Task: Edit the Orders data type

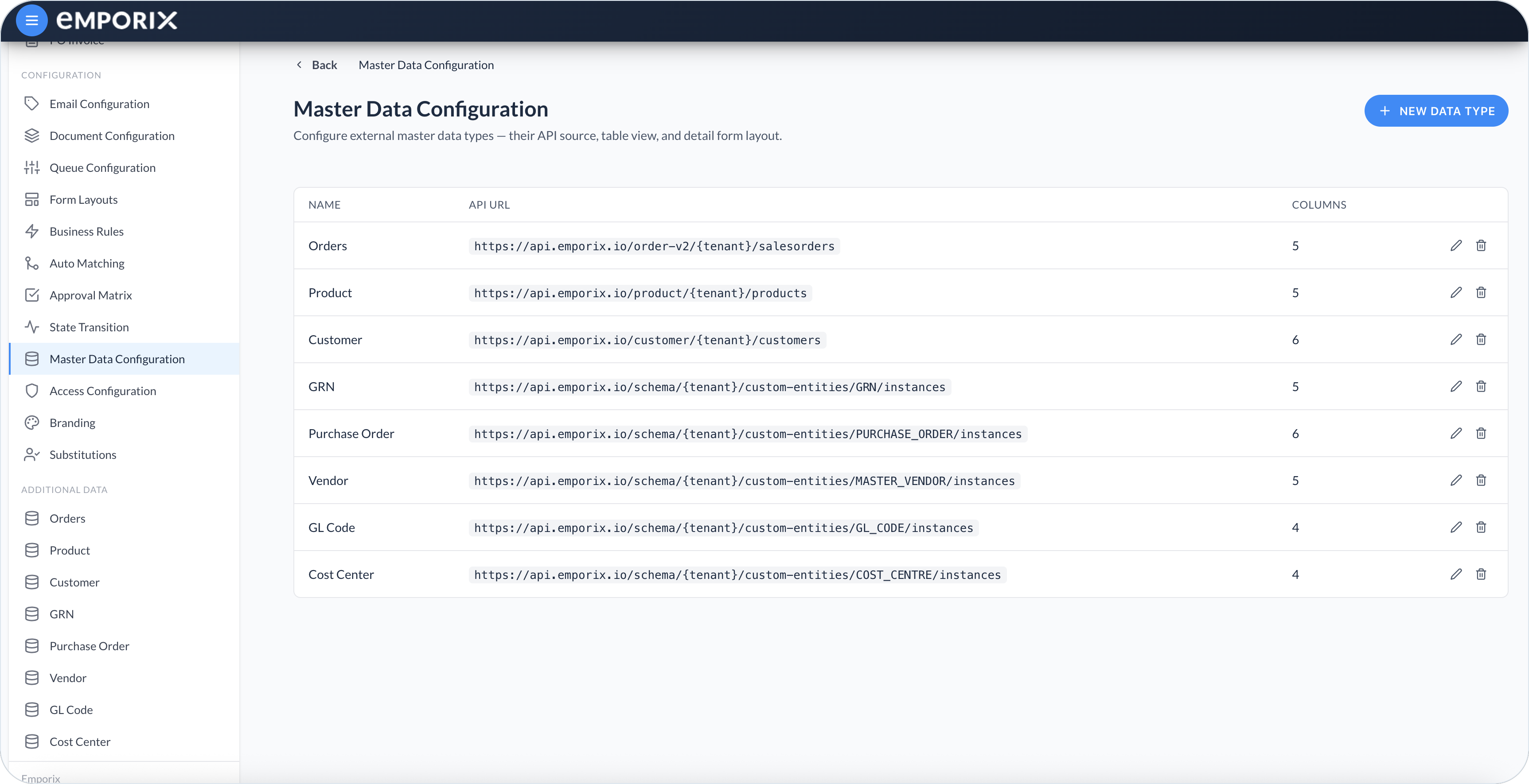Action: 1456,245
